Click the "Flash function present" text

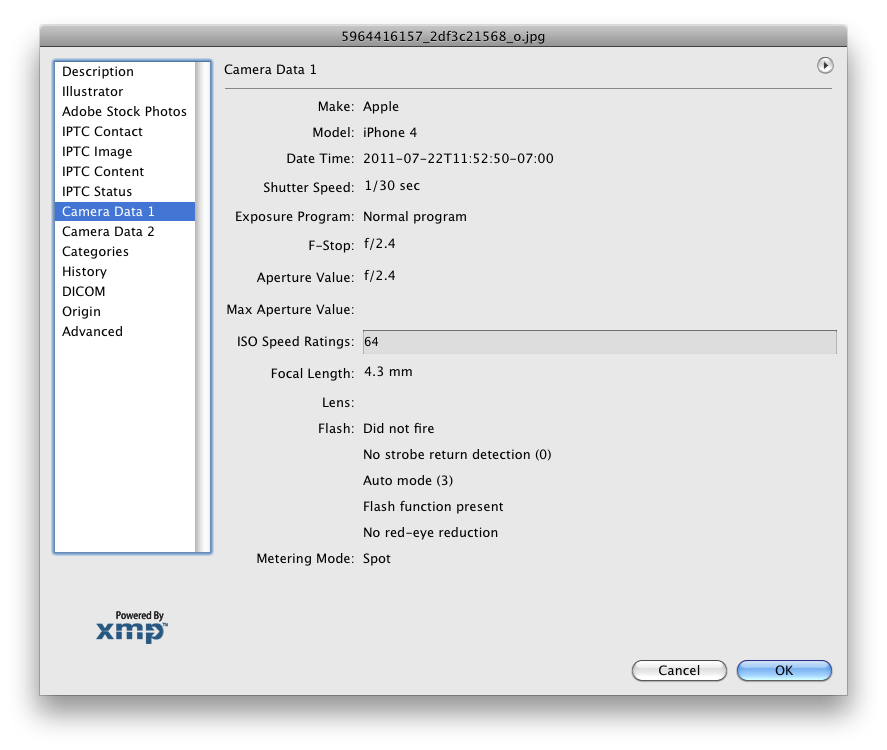click(433, 506)
